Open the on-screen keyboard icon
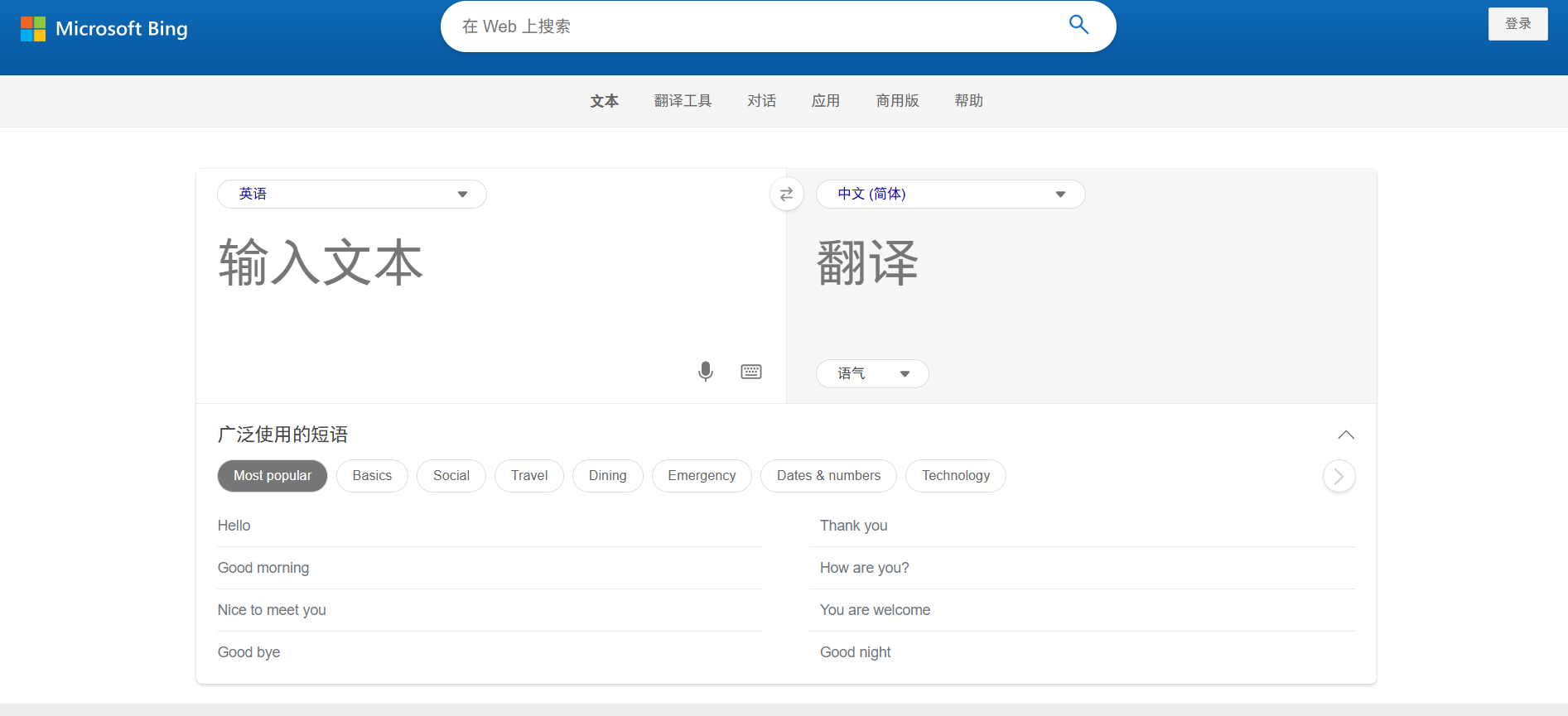The width and height of the screenshot is (1568, 716). click(750, 372)
